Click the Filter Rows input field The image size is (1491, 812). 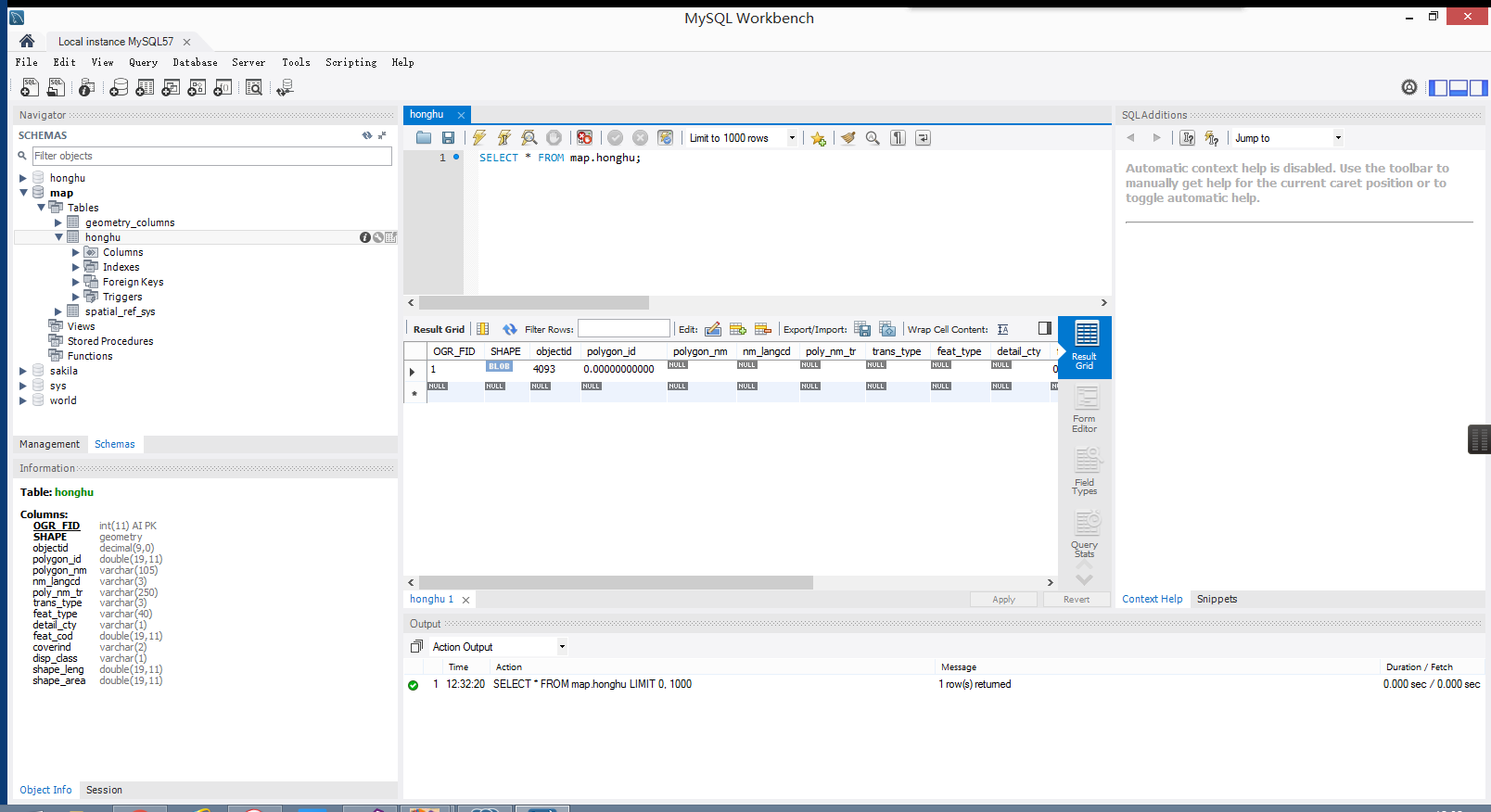tap(623, 329)
